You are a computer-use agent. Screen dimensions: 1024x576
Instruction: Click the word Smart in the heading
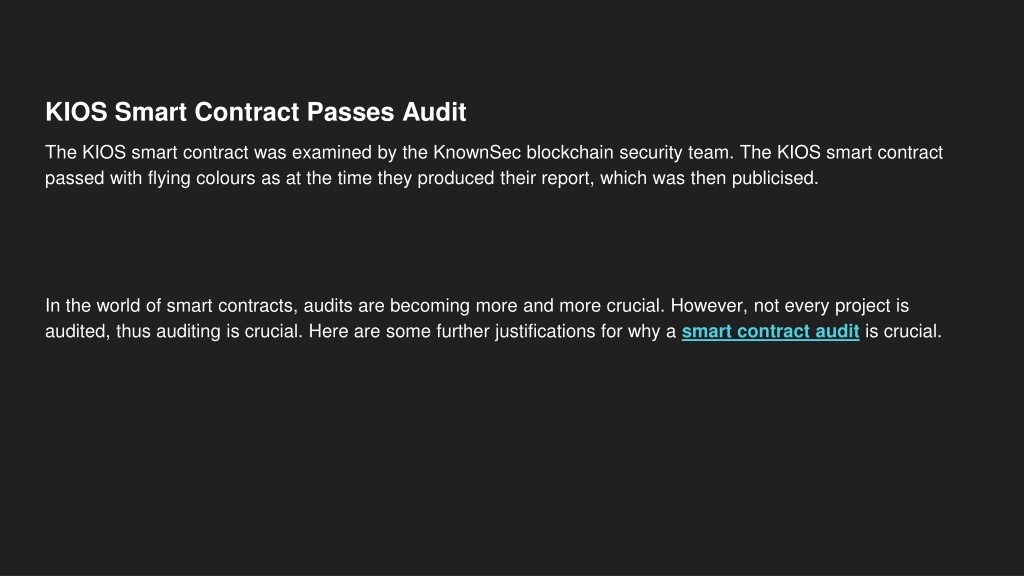(x=151, y=112)
